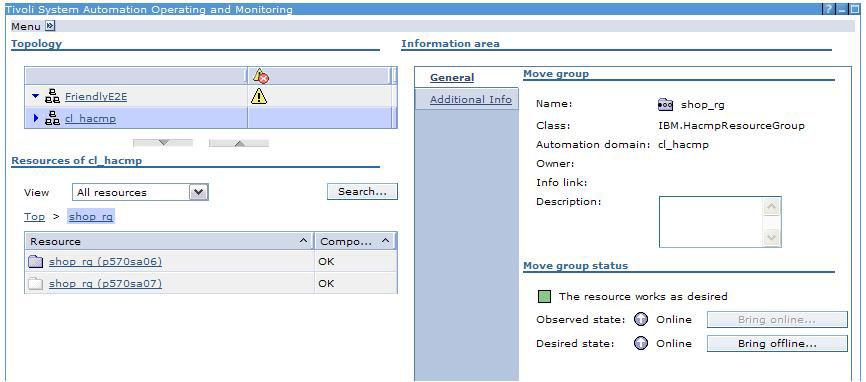Click folder icon of shop_rg (p570sa06)
Viewport: 866px width, 382px height.
click(x=35, y=262)
